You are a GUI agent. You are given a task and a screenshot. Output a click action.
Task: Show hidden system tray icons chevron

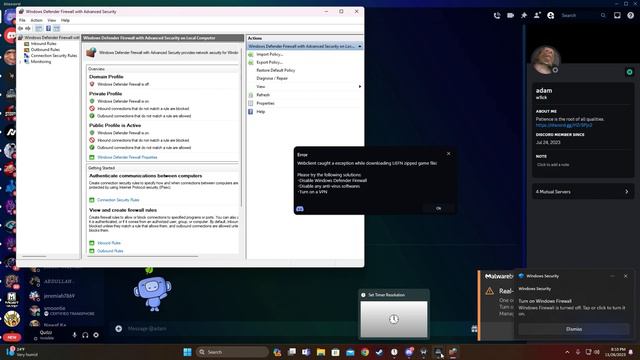coord(567,352)
